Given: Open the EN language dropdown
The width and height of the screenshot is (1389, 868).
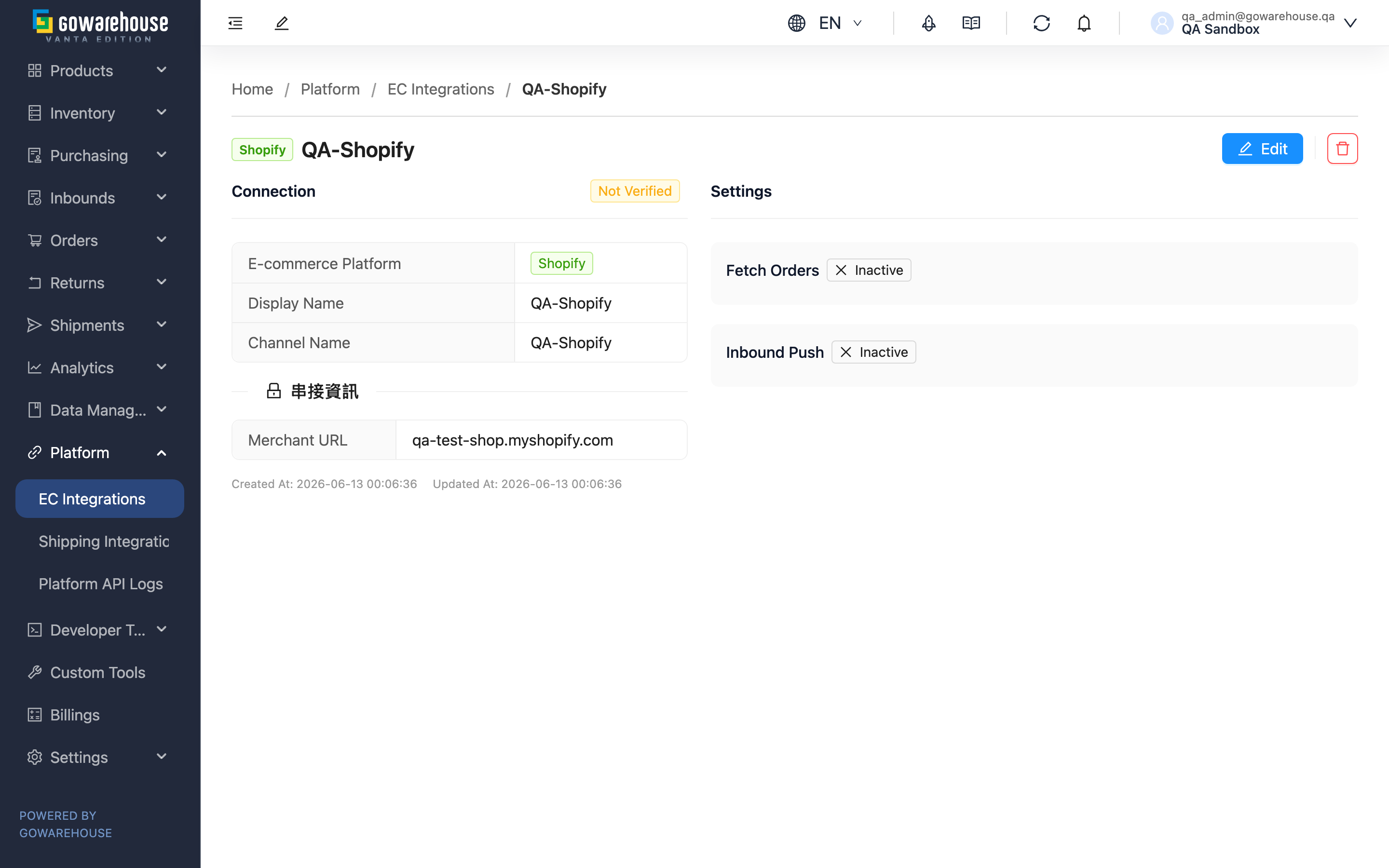Looking at the screenshot, I should click(841, 23).
